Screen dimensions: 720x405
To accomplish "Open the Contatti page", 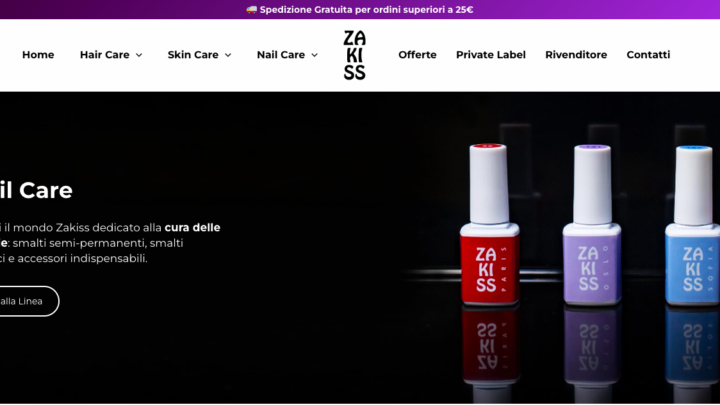I will click(x=648, y=55).
